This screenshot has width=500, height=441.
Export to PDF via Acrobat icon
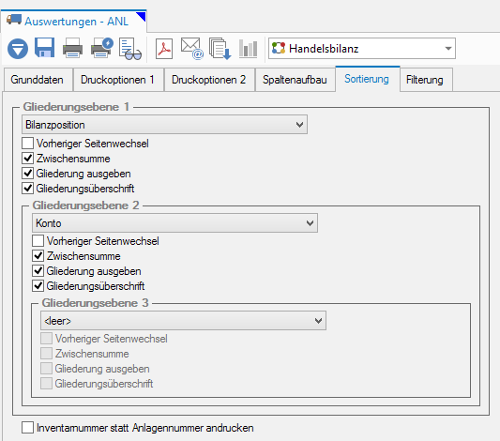click(x=164, y=49)
